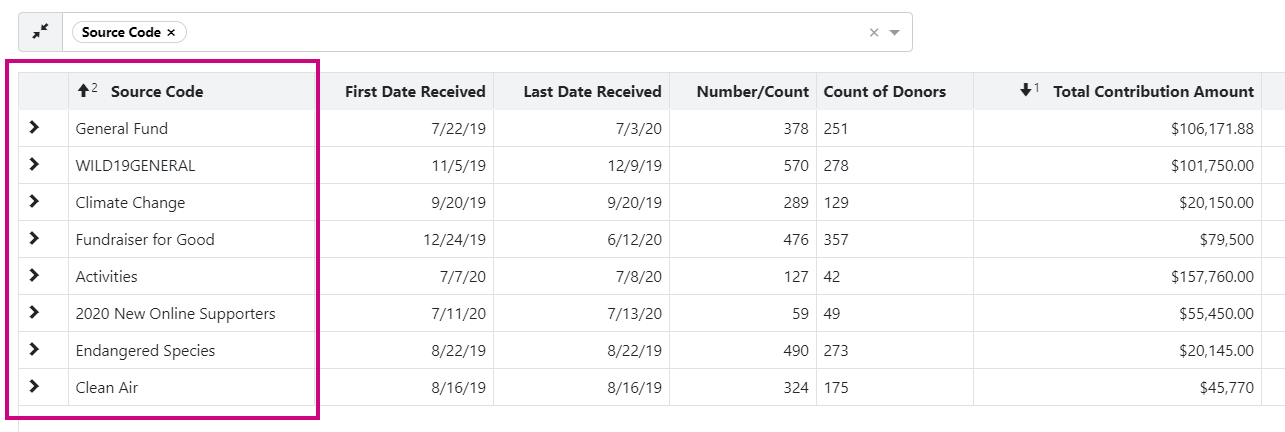Click the descending sort arrow on Total Contribution
Image resolution: width=1285 pixels, height=432 pixels.
click(1026, 91)
